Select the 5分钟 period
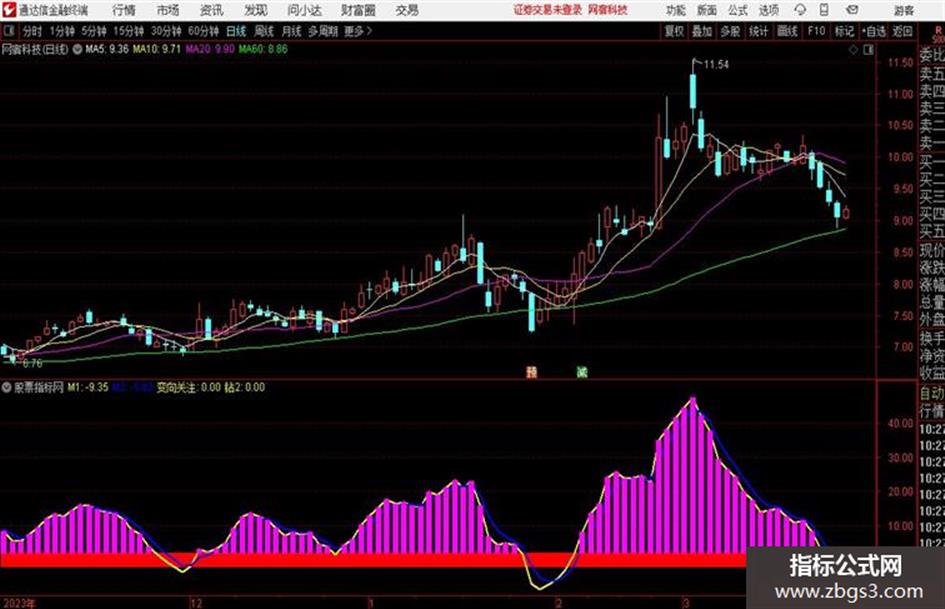The height and width of the screenshot is (609, 945). tap(94, 31)
